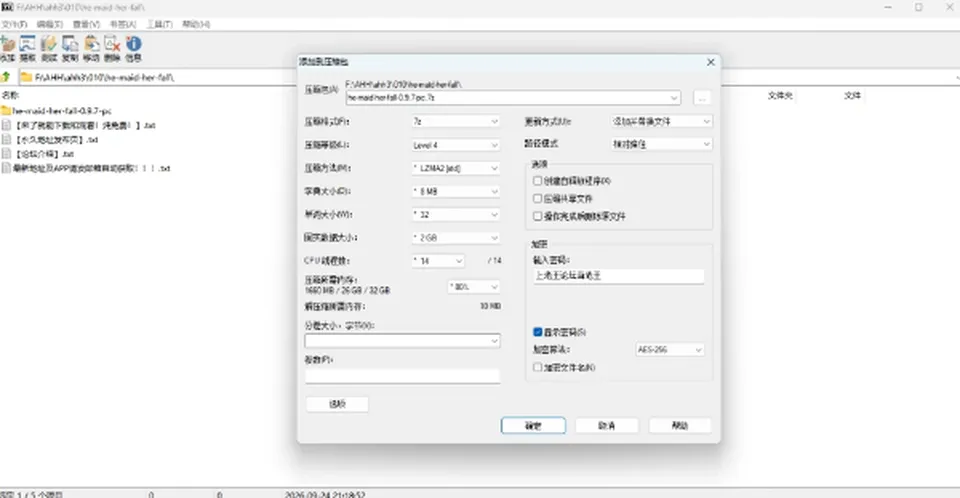Click the 7-Zip app icon in the title bar
Screen dimensions: 960x498
coord(7,7)
